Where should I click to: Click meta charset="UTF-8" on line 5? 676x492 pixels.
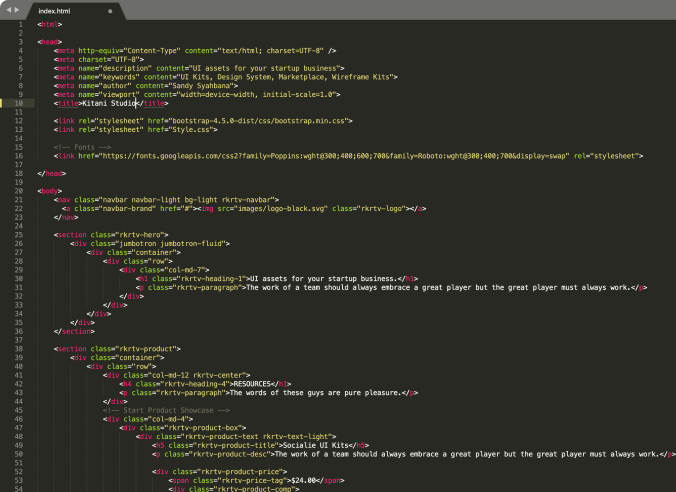pyautogui.click(x=99, y=60)
